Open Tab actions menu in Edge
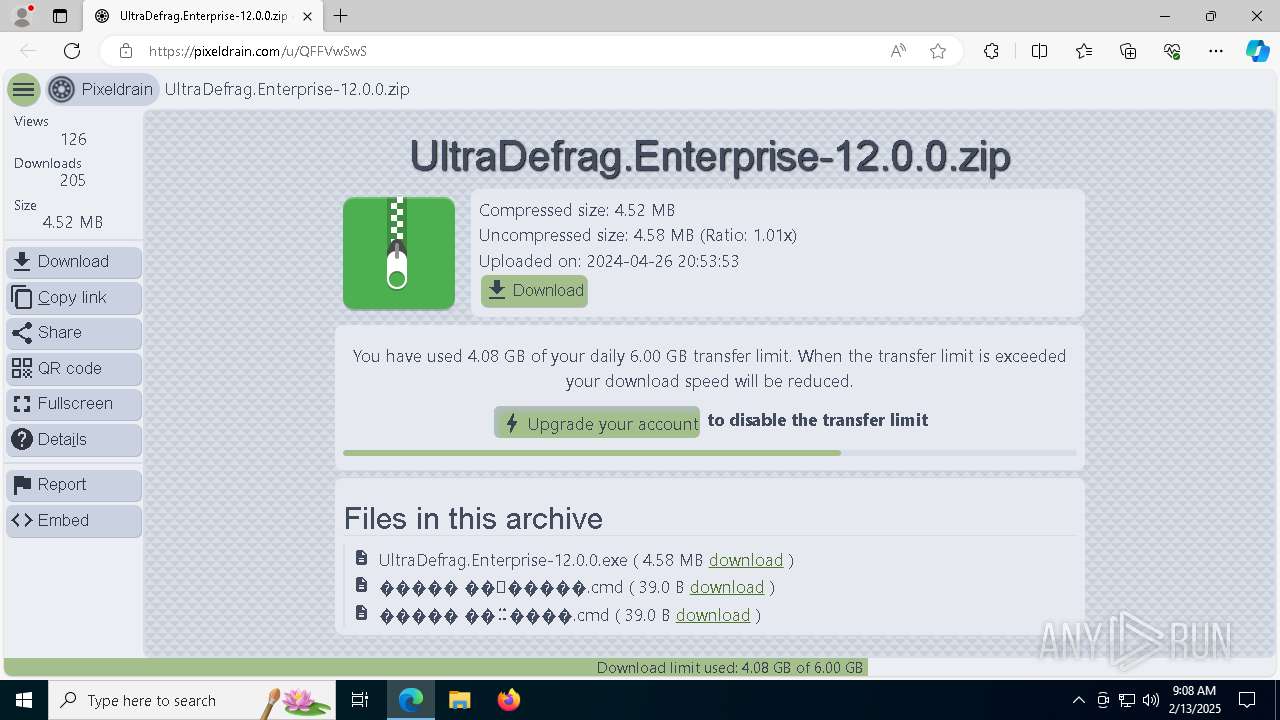 pos(60,16)
